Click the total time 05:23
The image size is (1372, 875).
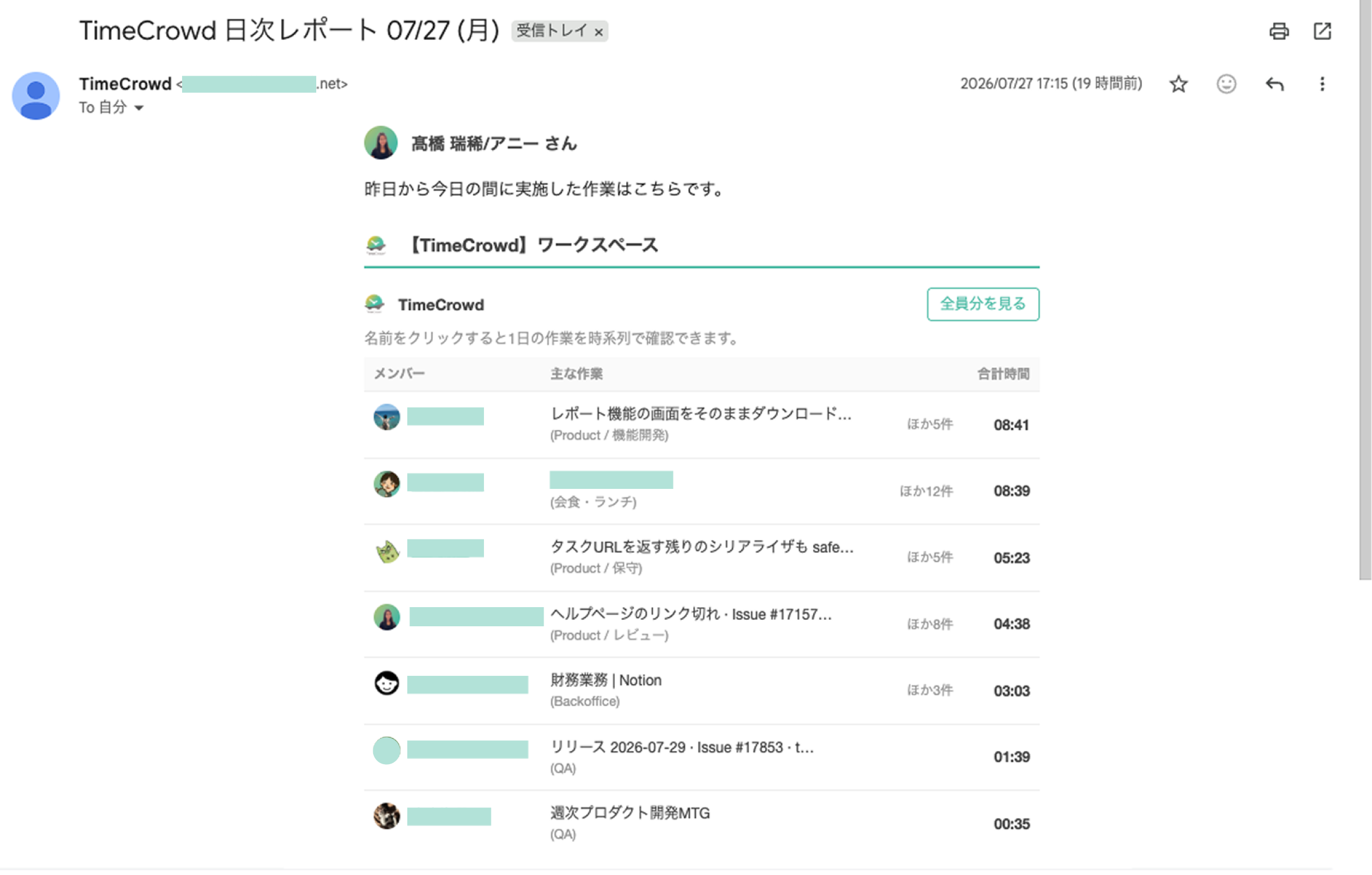point(1012,558)
